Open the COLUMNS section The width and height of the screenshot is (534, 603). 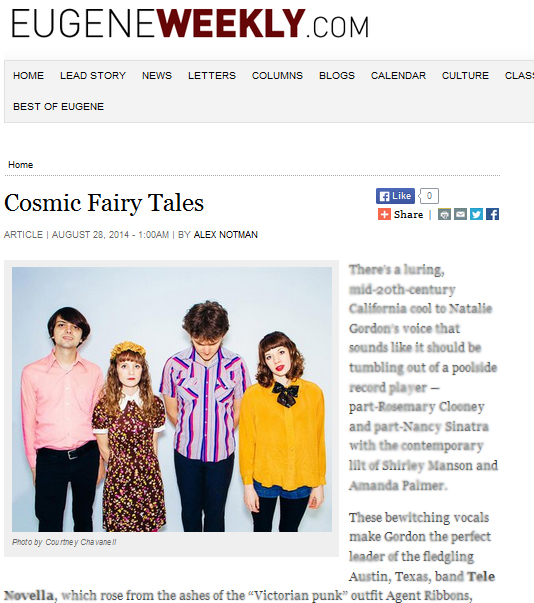[277, 75]
